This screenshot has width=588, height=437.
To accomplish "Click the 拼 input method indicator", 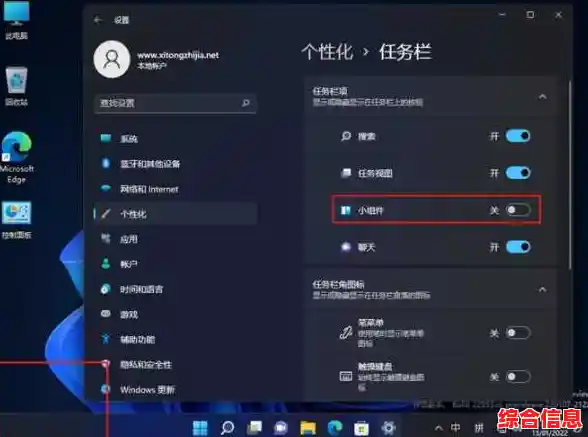I will point(479,428).
